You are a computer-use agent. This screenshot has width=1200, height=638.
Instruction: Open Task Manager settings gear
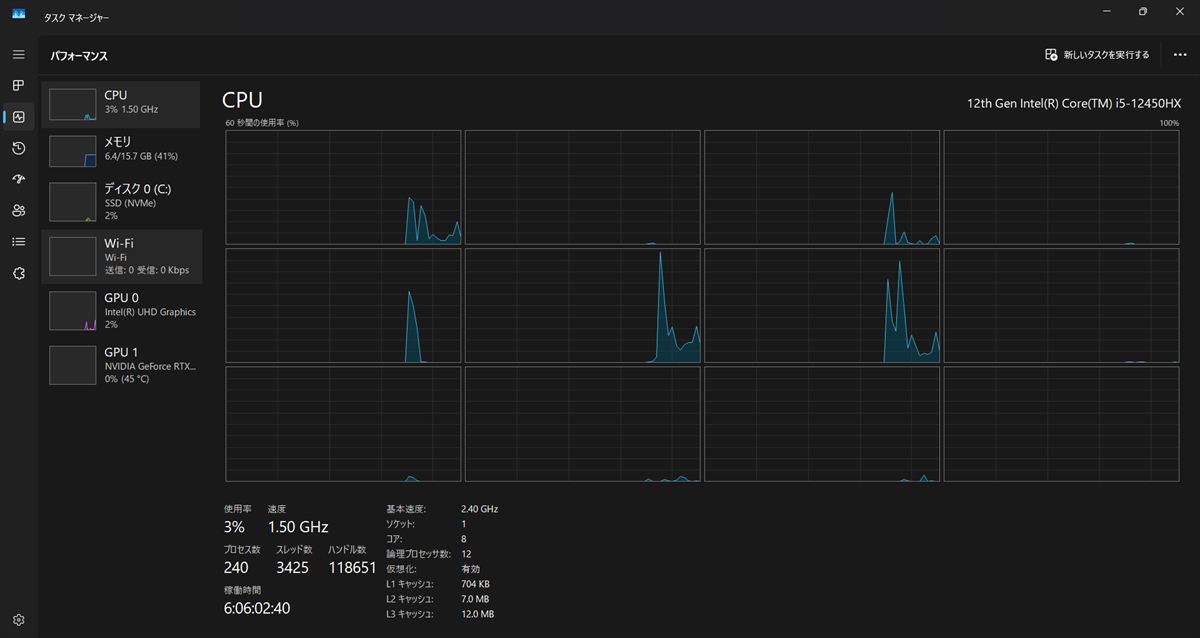18,620
